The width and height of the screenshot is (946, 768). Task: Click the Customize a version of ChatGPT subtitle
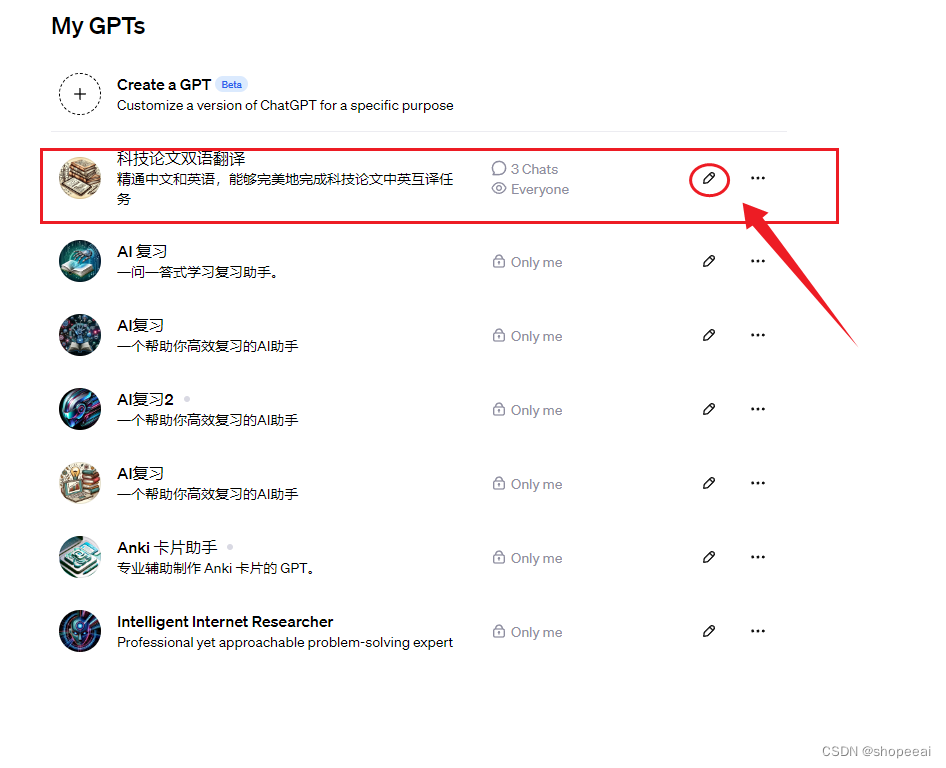pyautogui.click(x=285, y=106)
